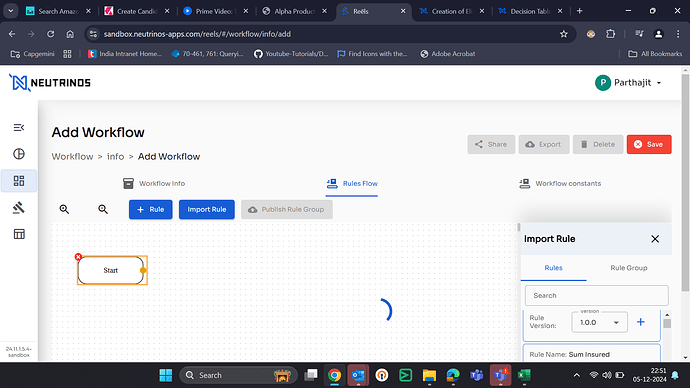Collapse the sidebar menu icon

(x=19, y=128)
